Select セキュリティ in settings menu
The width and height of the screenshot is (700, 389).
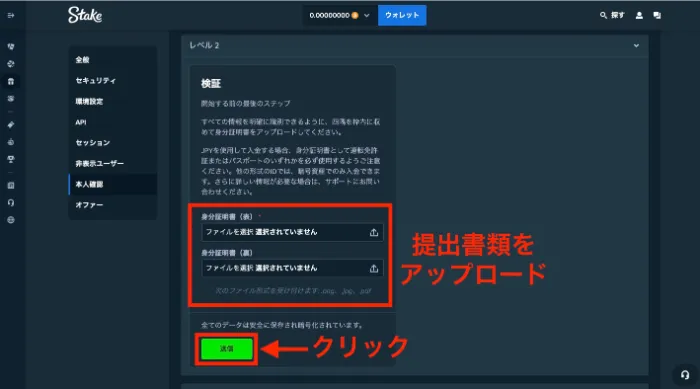(113, 80)
